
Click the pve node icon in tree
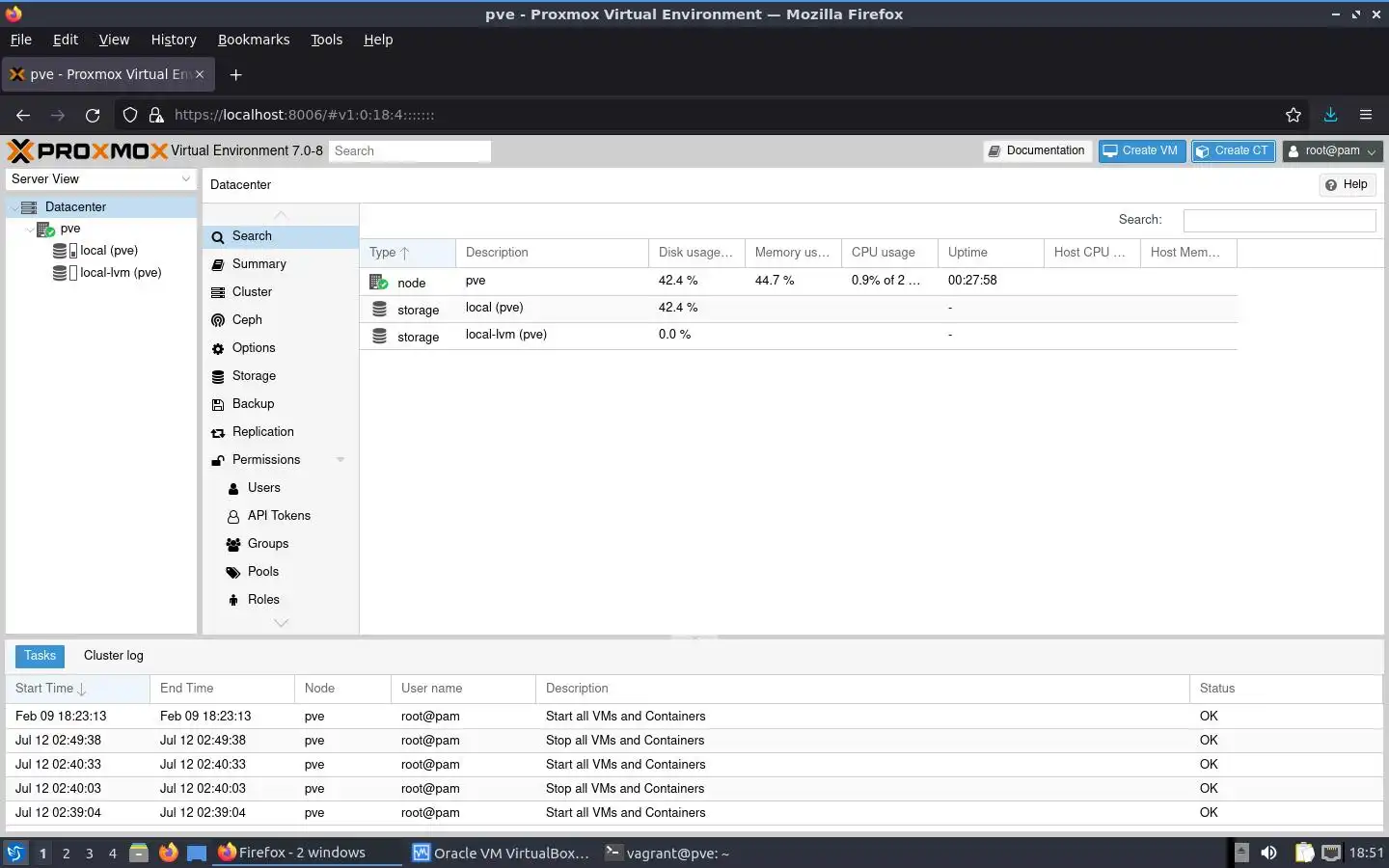point(45,230)
